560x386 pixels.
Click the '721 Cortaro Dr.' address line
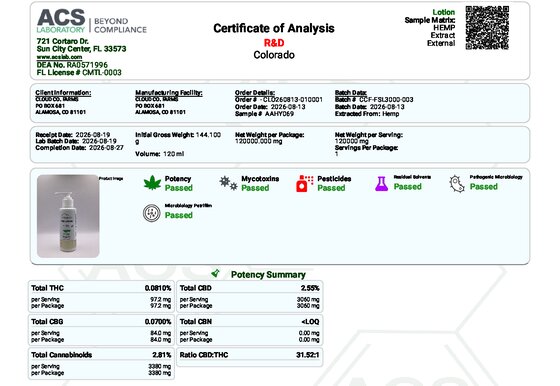(x=62, y=41)
